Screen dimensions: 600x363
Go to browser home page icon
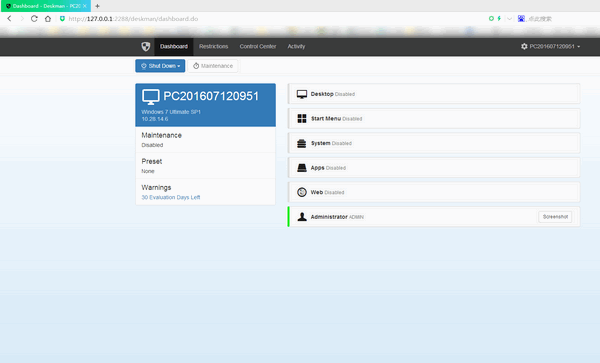[47, 19]
